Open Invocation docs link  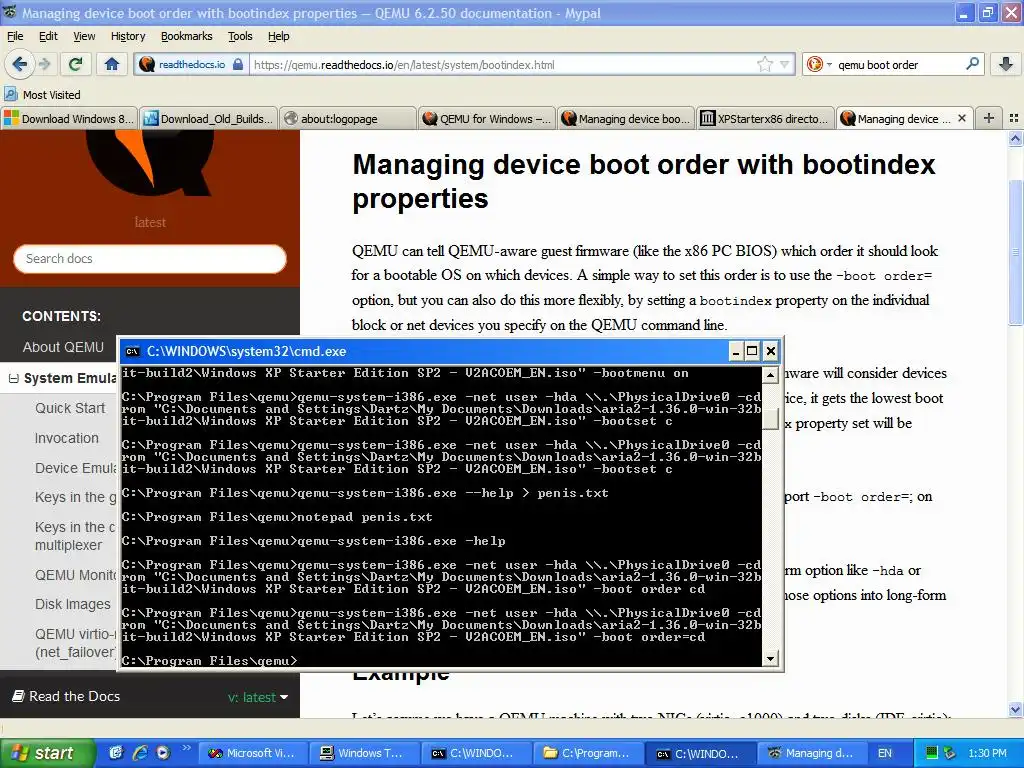pos(67,438)
